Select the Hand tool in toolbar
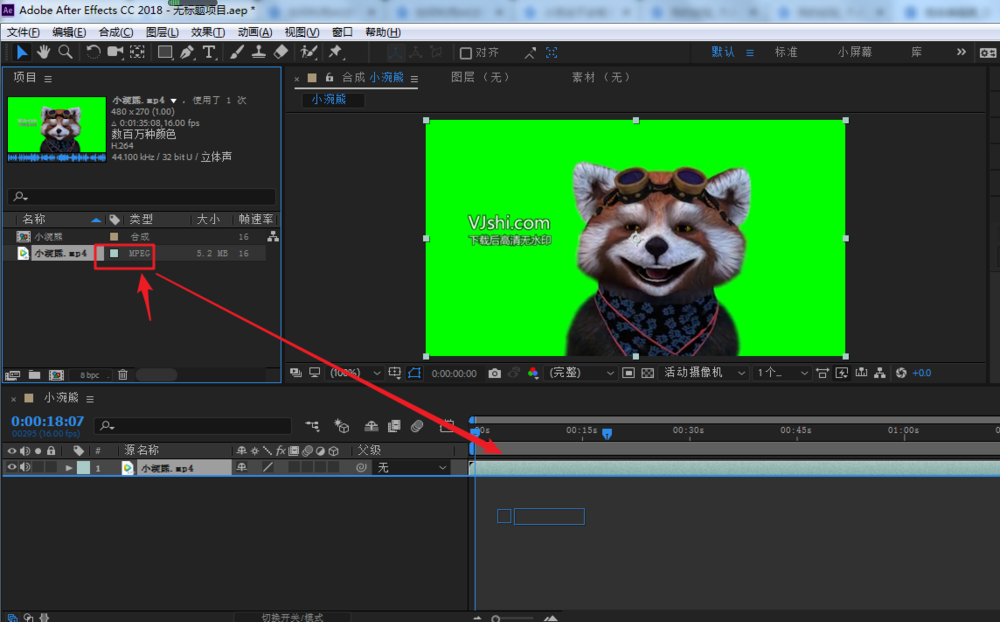The image size is (1000, 622). coord(44,52)
